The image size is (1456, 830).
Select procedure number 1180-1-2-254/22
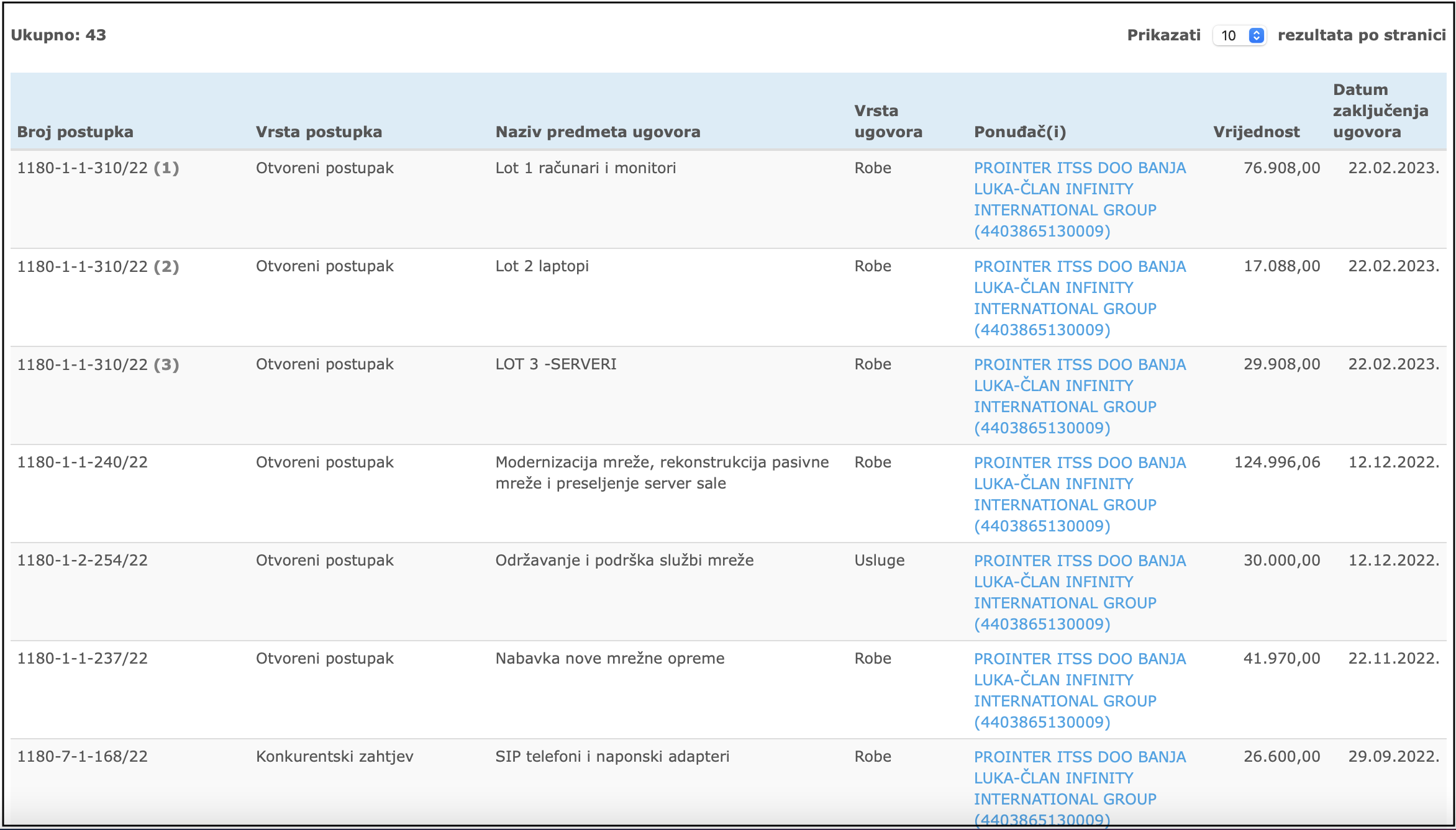tap(83, 561)
